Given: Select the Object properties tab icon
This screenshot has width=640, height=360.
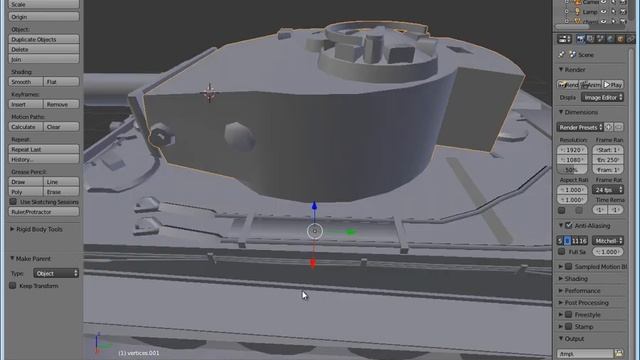Looking at the screenshot, I should pyautogui.click(x=620, y=39).
